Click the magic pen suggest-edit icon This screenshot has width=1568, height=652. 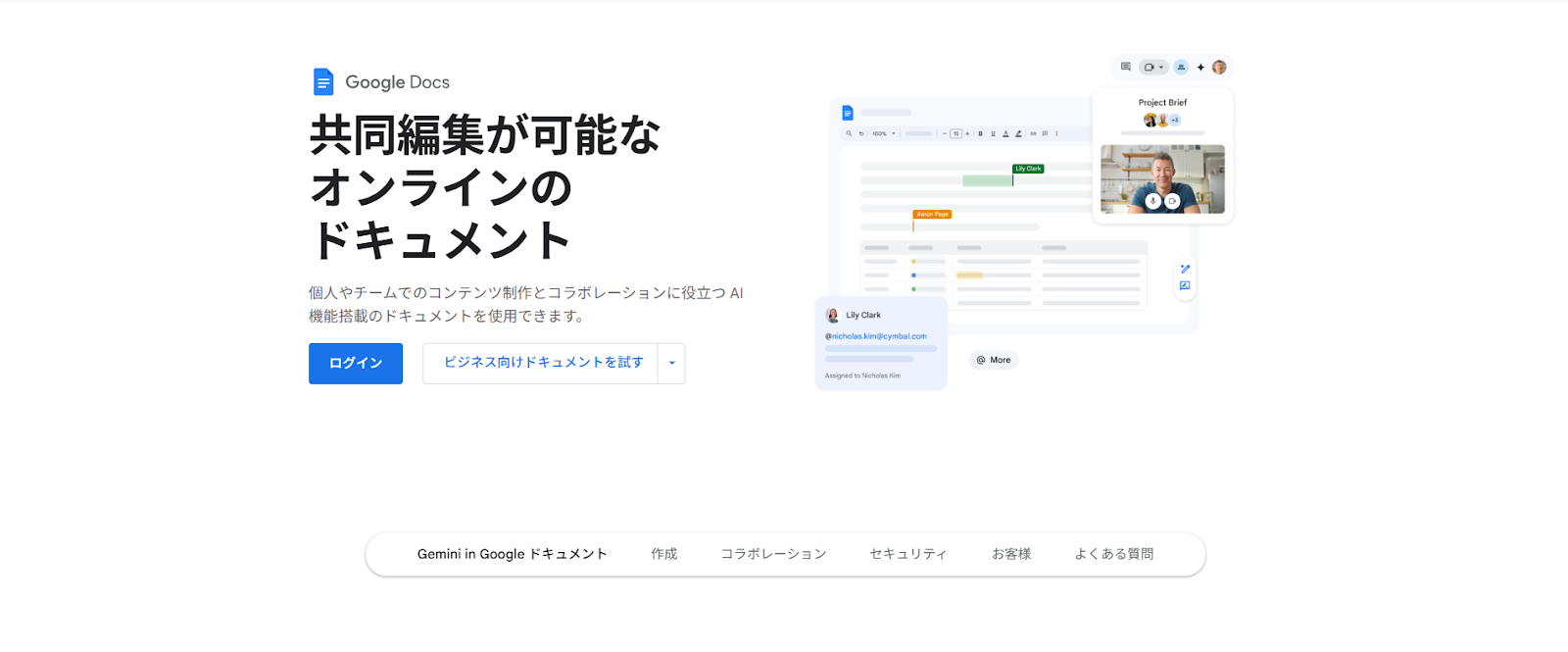1185,269
